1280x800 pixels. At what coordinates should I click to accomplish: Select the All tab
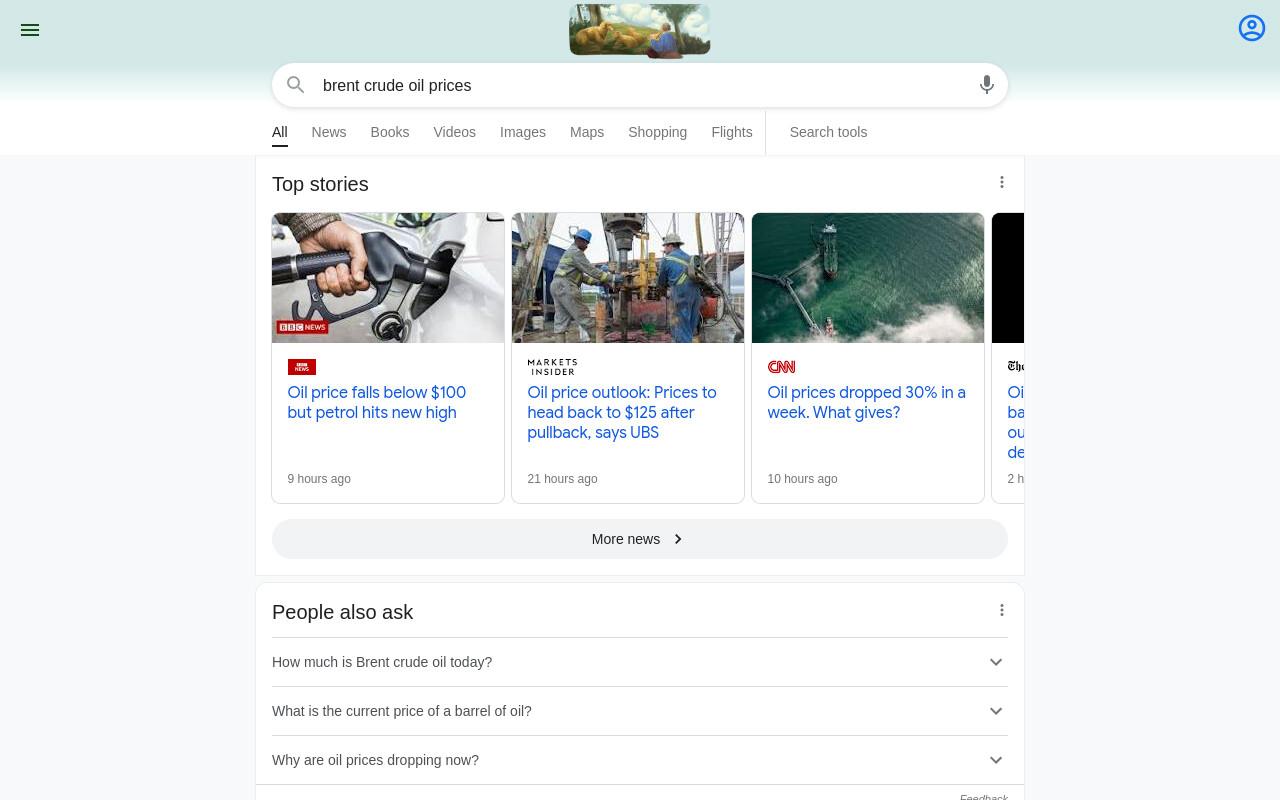click(x=280, y=132)
